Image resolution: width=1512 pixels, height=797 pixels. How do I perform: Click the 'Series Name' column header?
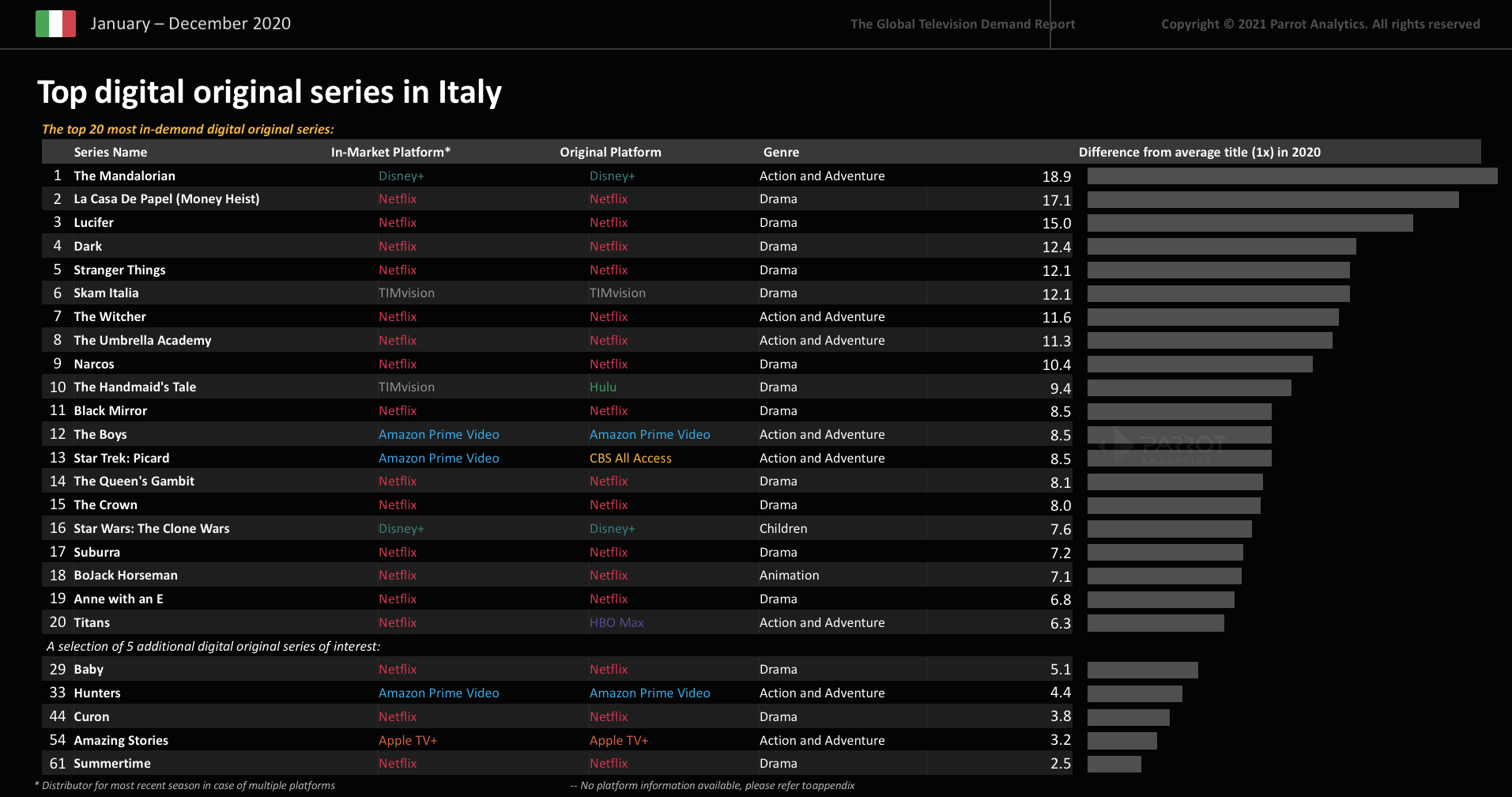[111, 152]
